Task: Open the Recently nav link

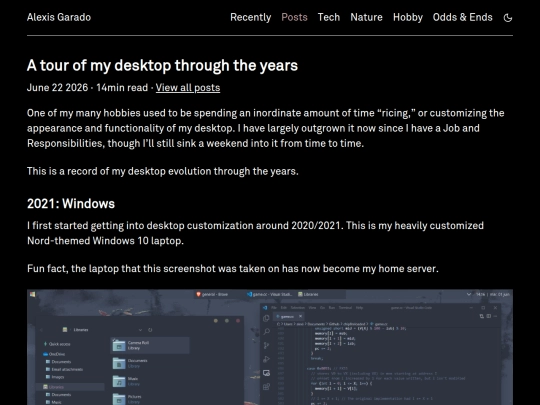Action: click(x=250, y=17)
